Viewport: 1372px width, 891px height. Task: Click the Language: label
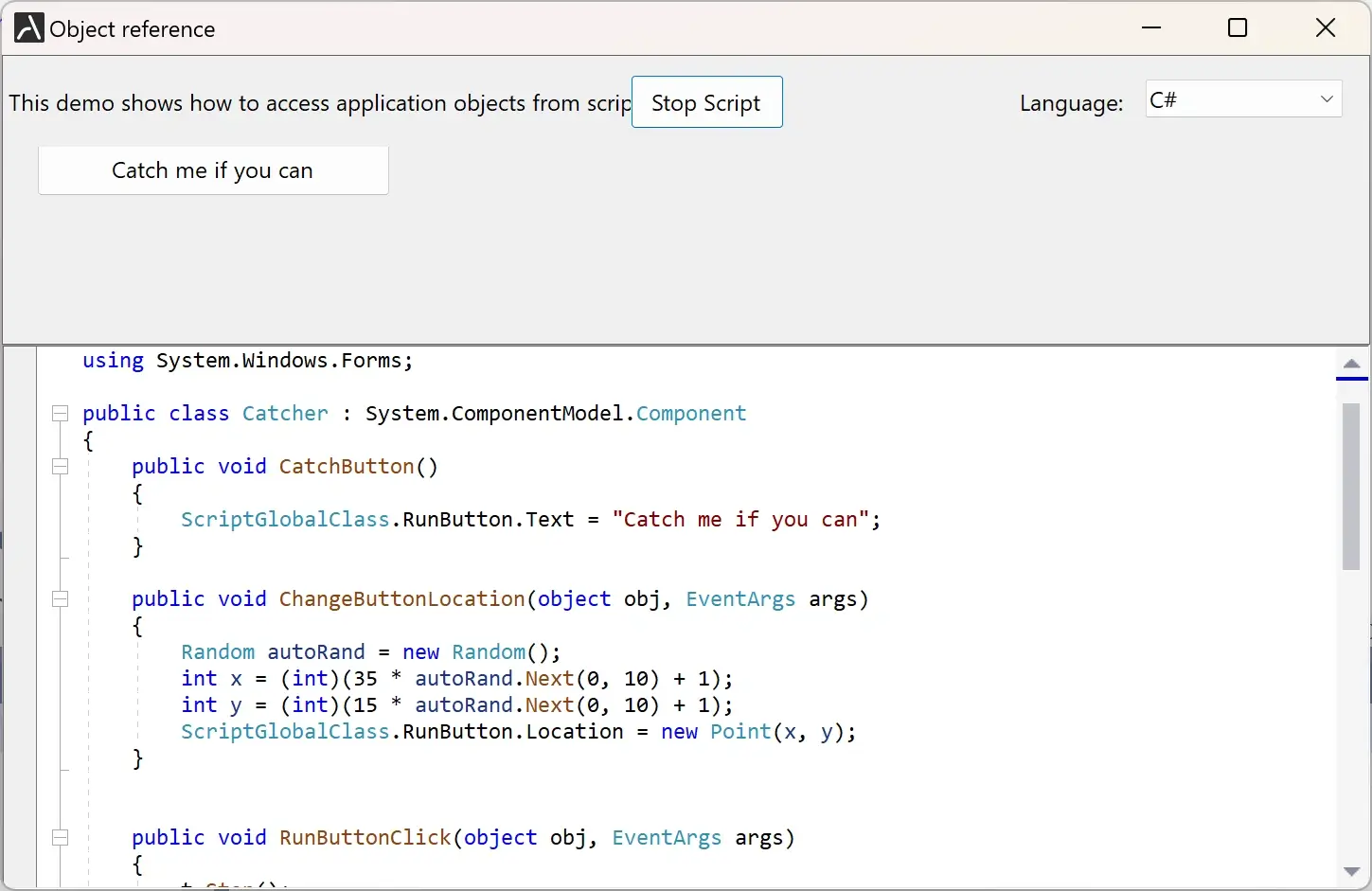(x=1071, y=103)
